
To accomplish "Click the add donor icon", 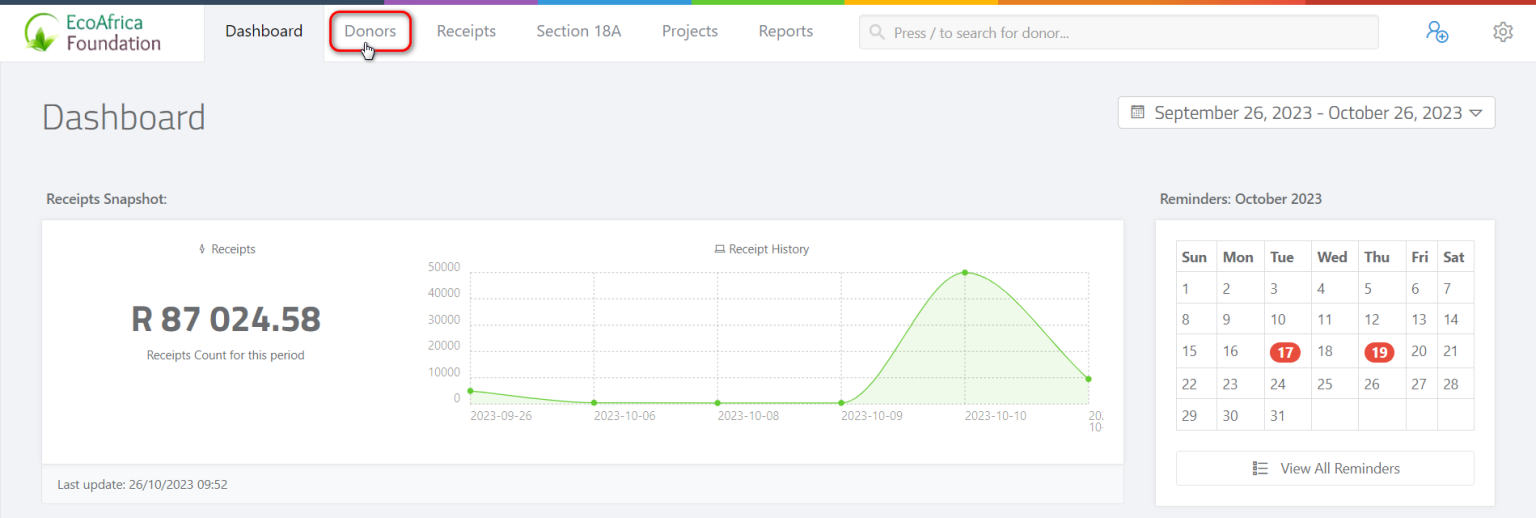I will point(1437,32).
